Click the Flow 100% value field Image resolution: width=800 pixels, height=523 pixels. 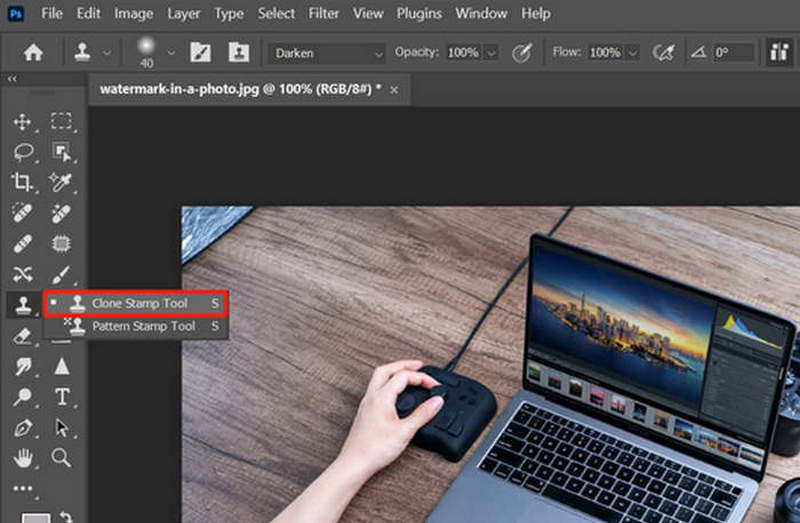[605, 53]
